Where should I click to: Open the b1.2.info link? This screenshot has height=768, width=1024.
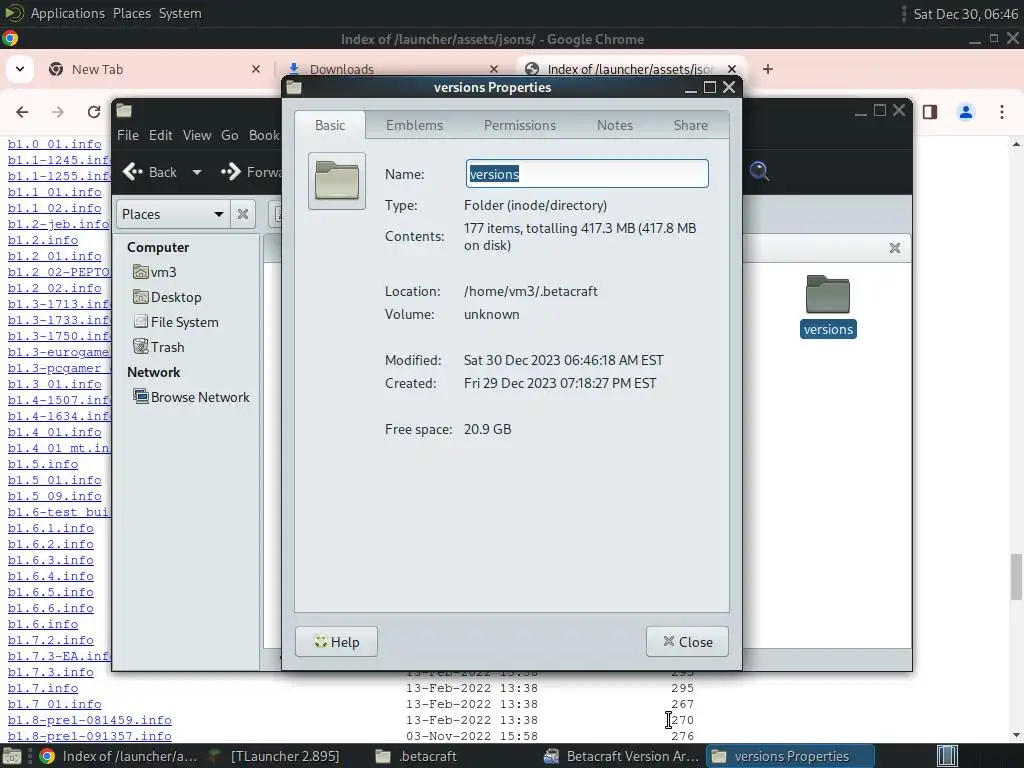tap(43, 240)
